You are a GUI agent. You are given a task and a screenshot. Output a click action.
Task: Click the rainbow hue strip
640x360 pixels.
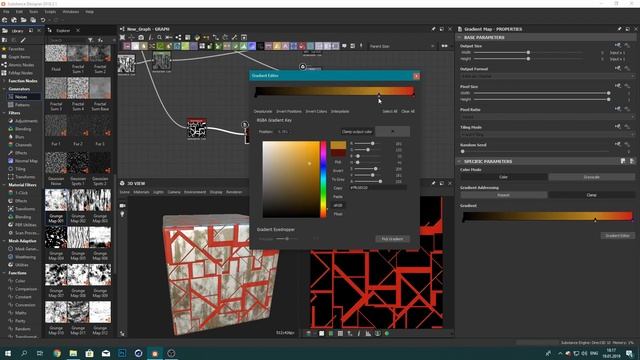point(323,179)
